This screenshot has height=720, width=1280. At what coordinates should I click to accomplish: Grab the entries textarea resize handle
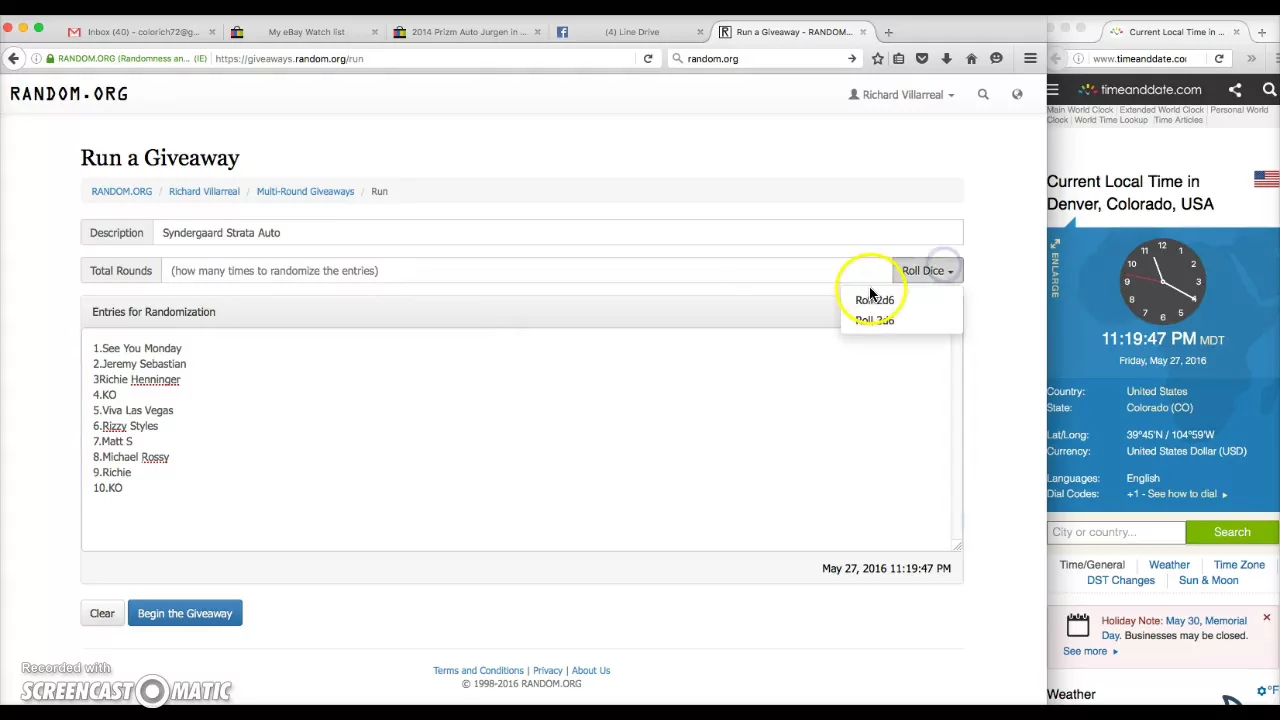coord(957,545)
